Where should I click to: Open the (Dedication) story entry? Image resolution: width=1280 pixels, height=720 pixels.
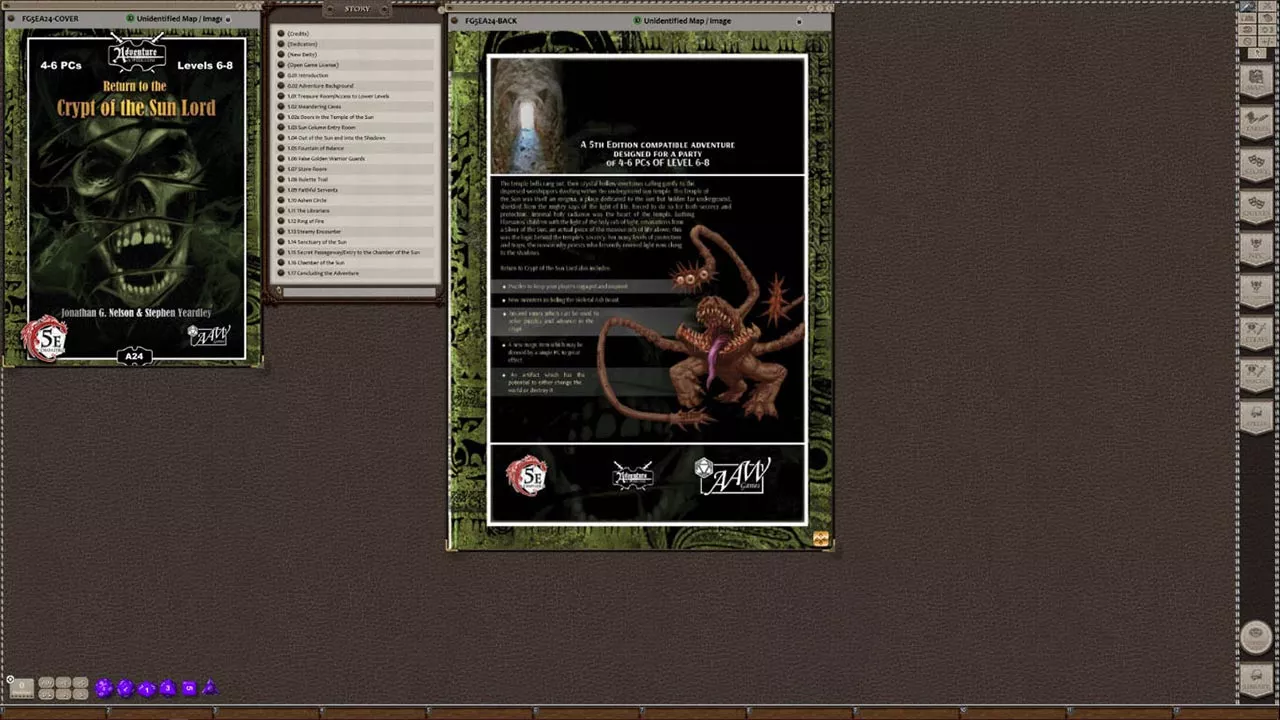tap(356, 44)
